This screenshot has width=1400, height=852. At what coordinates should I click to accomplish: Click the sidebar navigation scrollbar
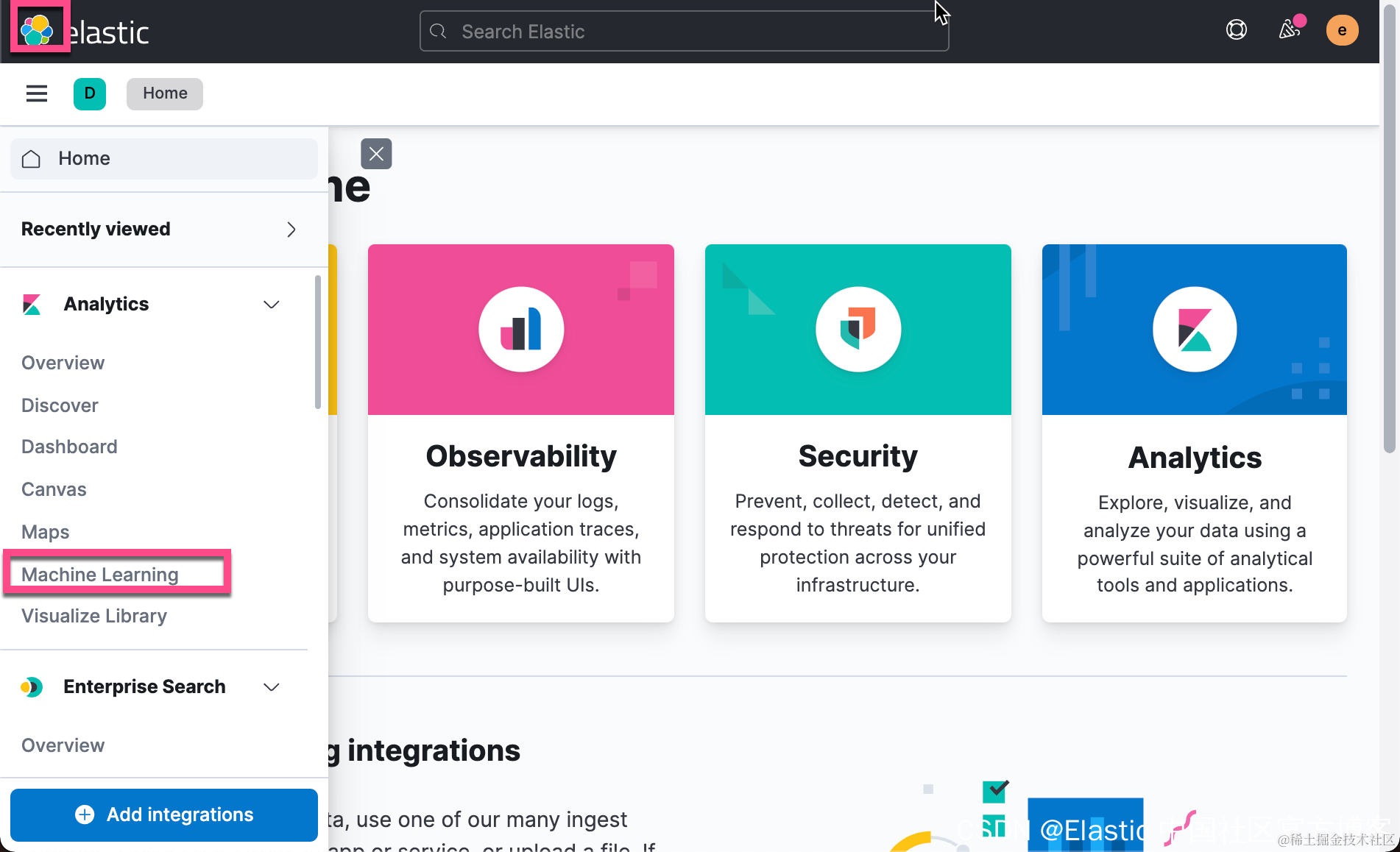[318, 341]
